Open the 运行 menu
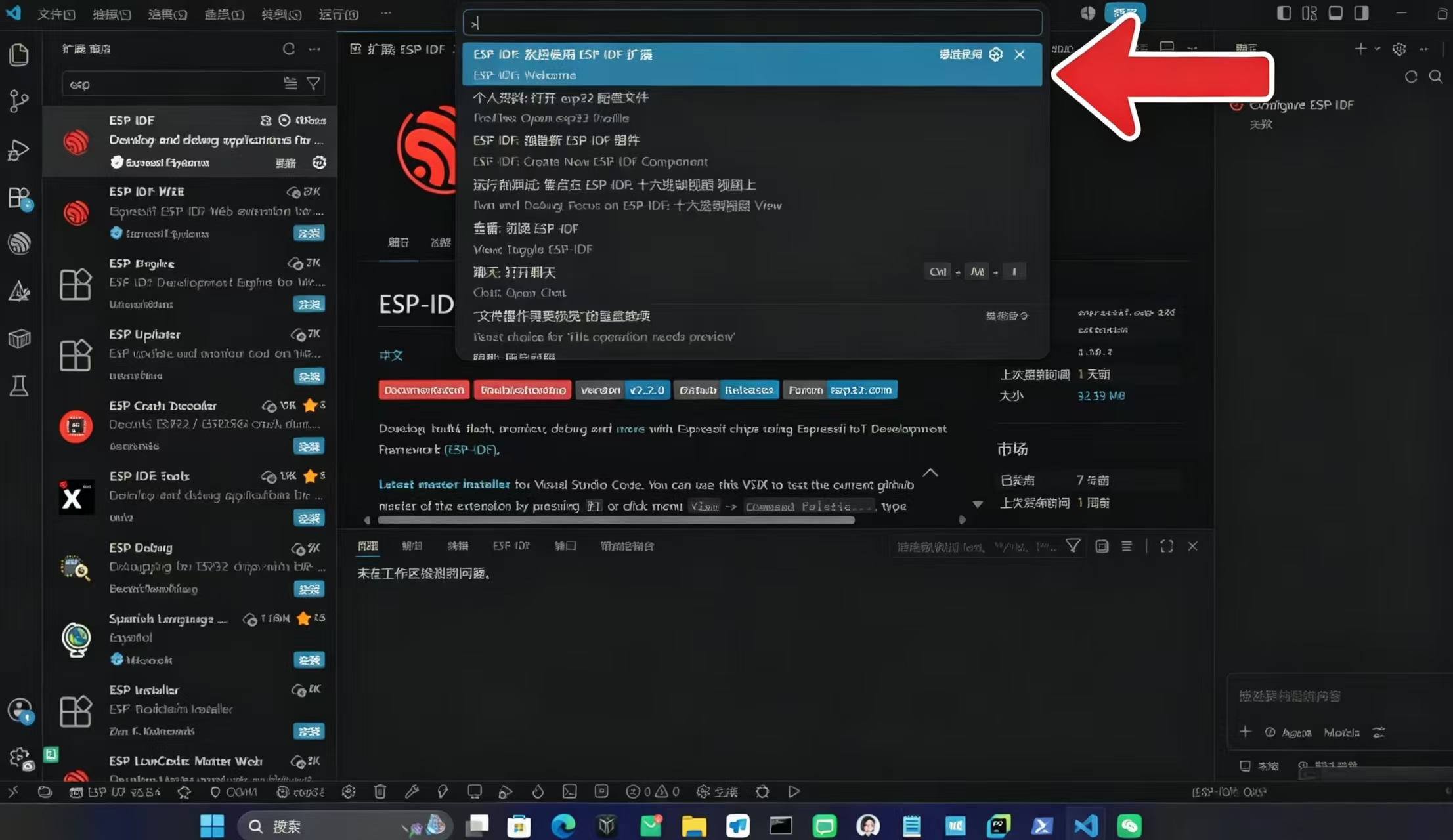1453x840 pixels. [x=339, y=14]
